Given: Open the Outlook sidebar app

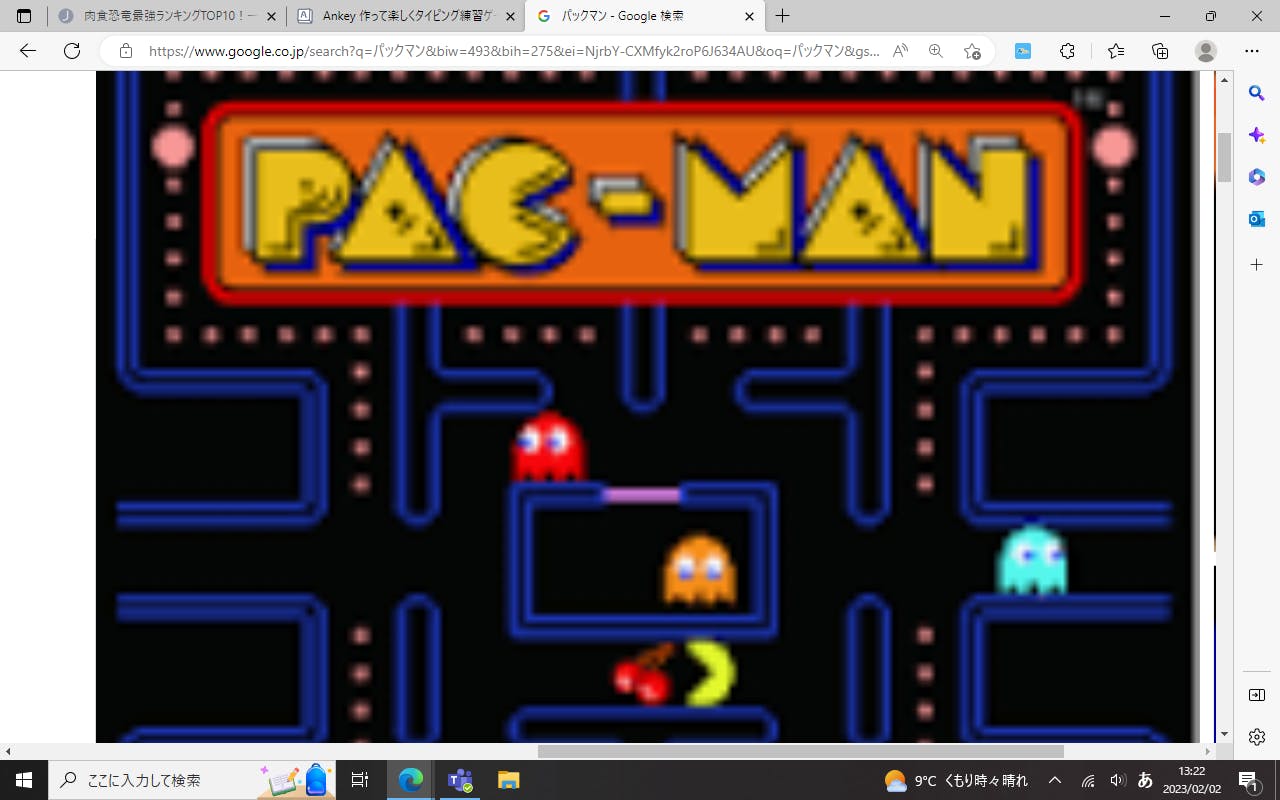Looking at the screenshot, I should point(1257,219).
